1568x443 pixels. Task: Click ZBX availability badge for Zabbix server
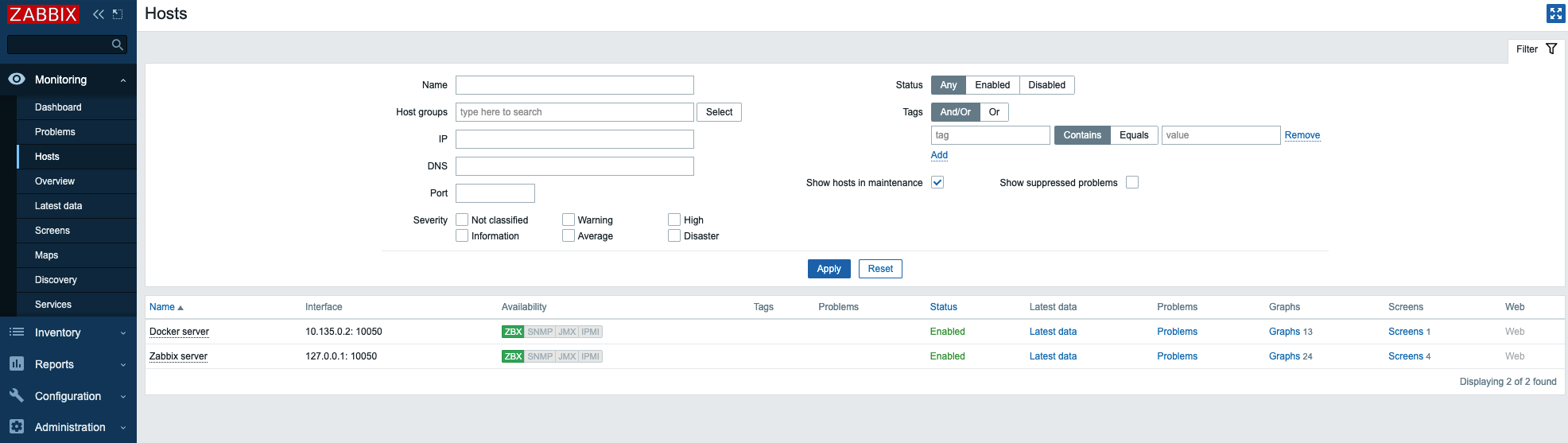click(x=513, y=356)
